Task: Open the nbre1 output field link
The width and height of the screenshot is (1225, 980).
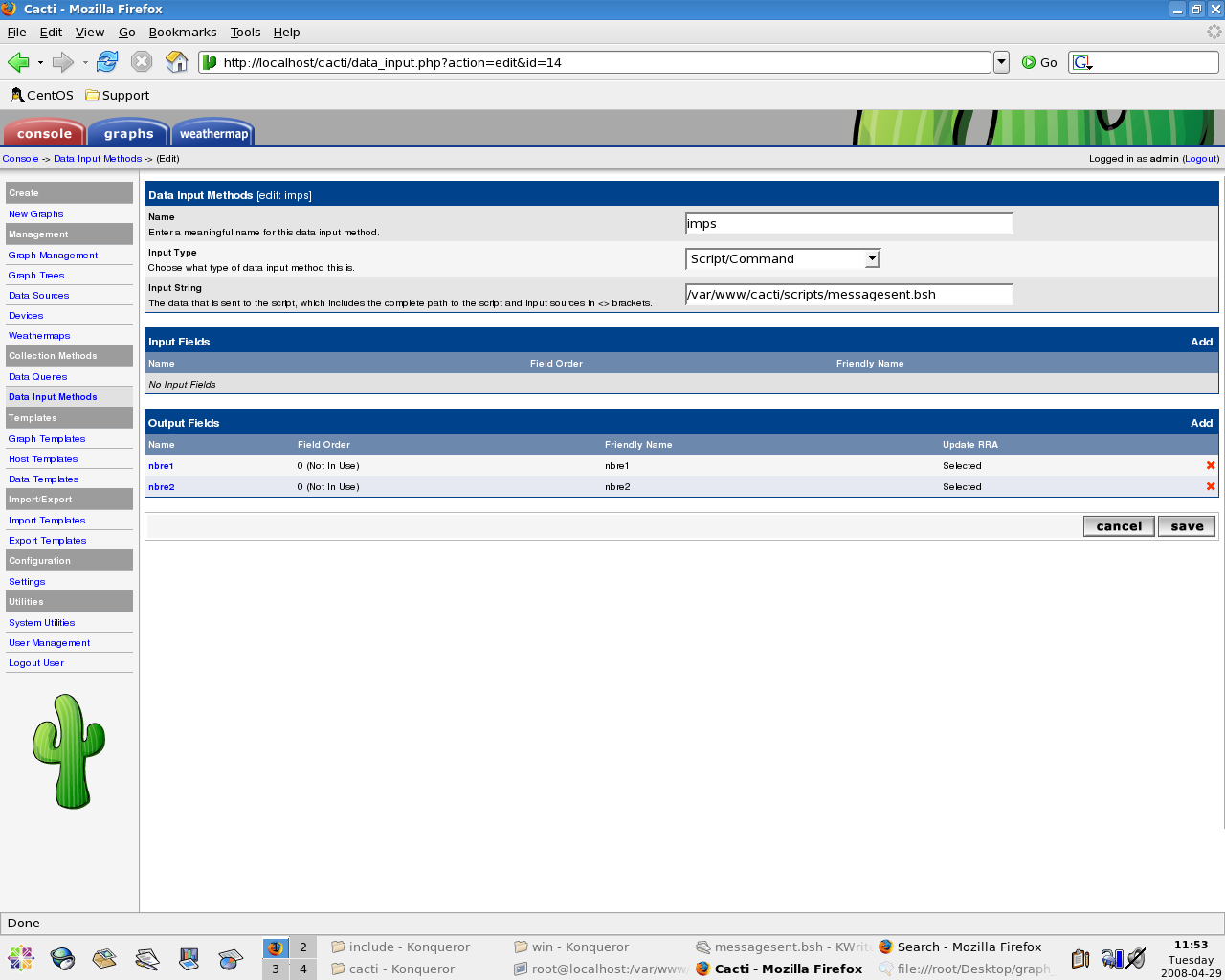Action: 161,466
